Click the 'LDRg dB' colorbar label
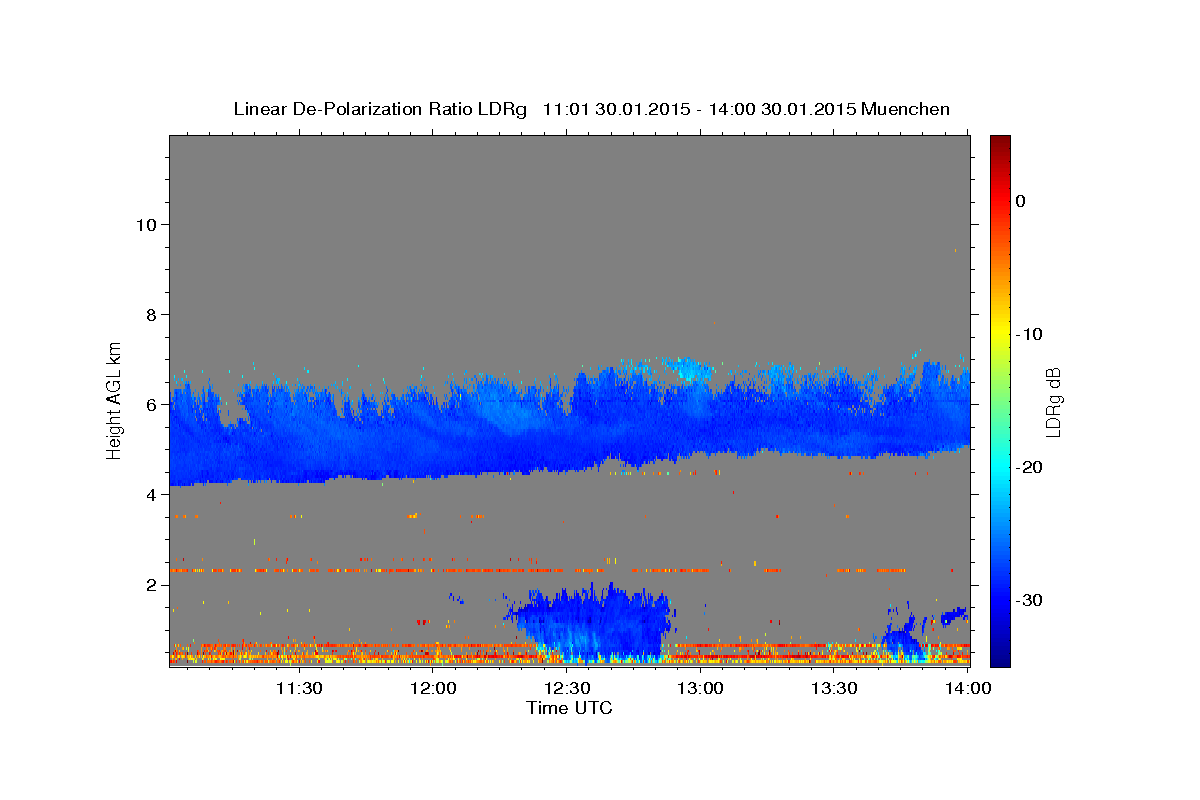Image resolution: width=1200 pixels, height=800 pixels. click(1052, 401)
